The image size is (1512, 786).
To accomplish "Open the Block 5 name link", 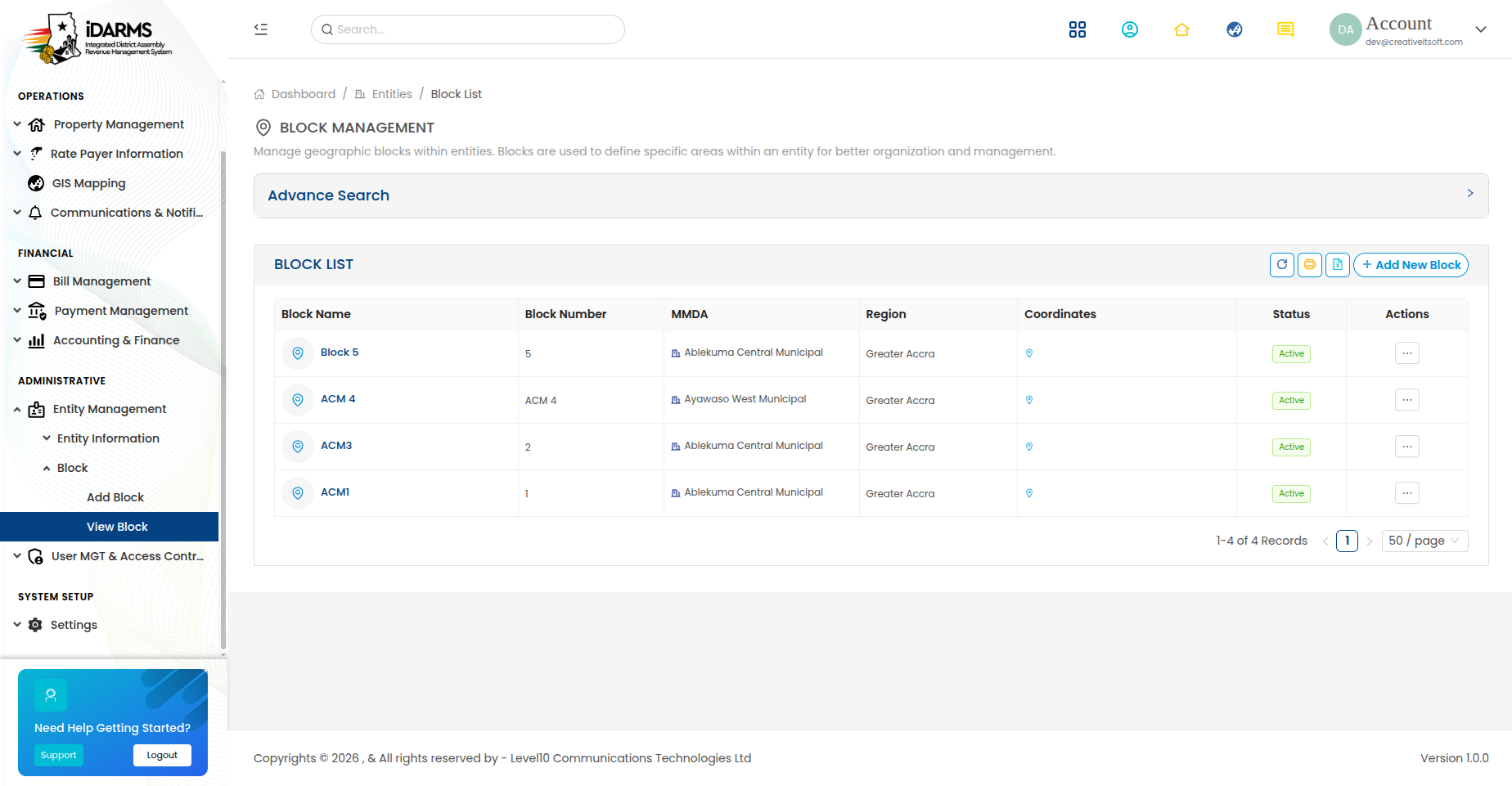I will click(x=340, y=353).
